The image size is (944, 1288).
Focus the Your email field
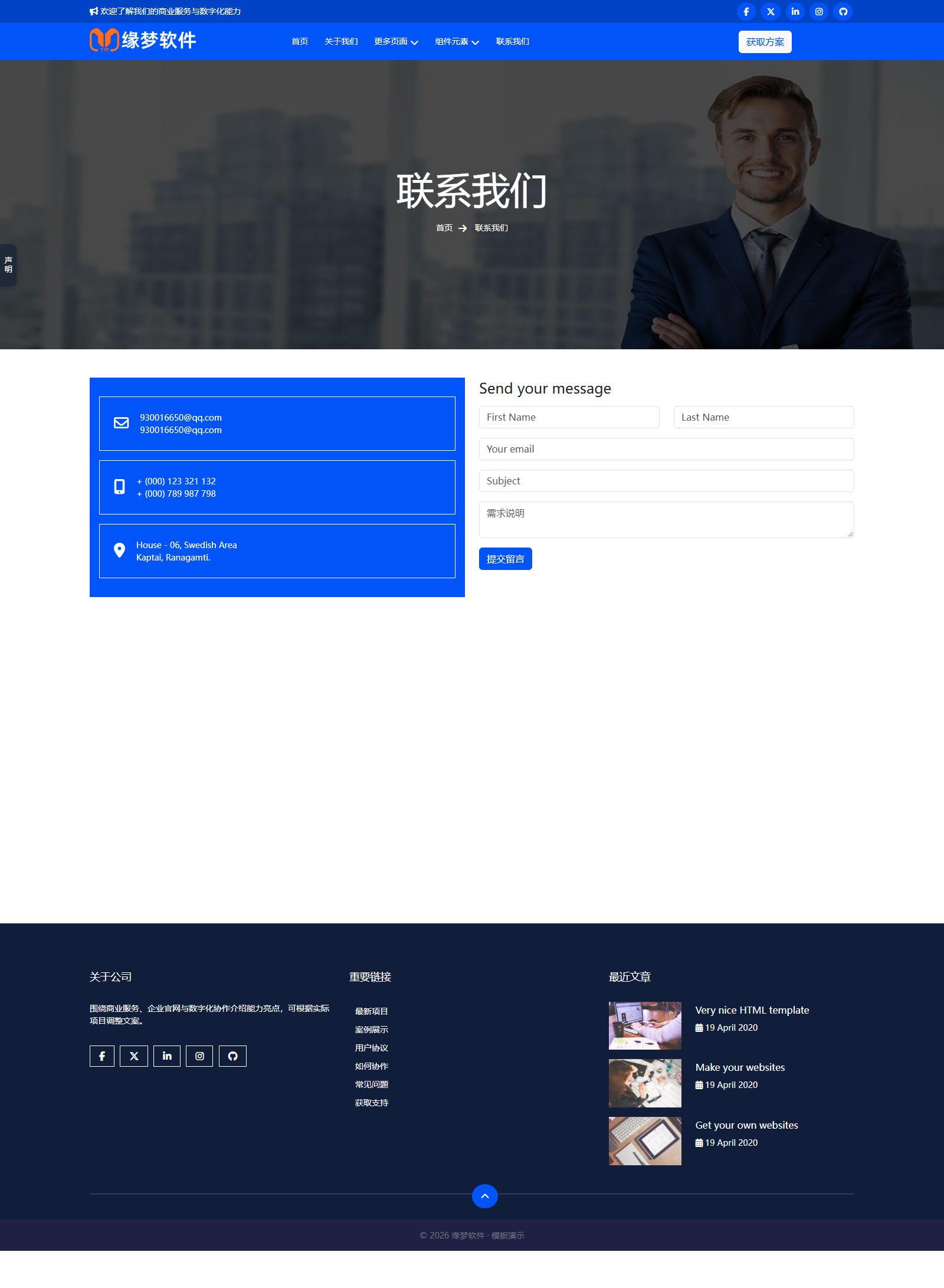tap(666, 449)
